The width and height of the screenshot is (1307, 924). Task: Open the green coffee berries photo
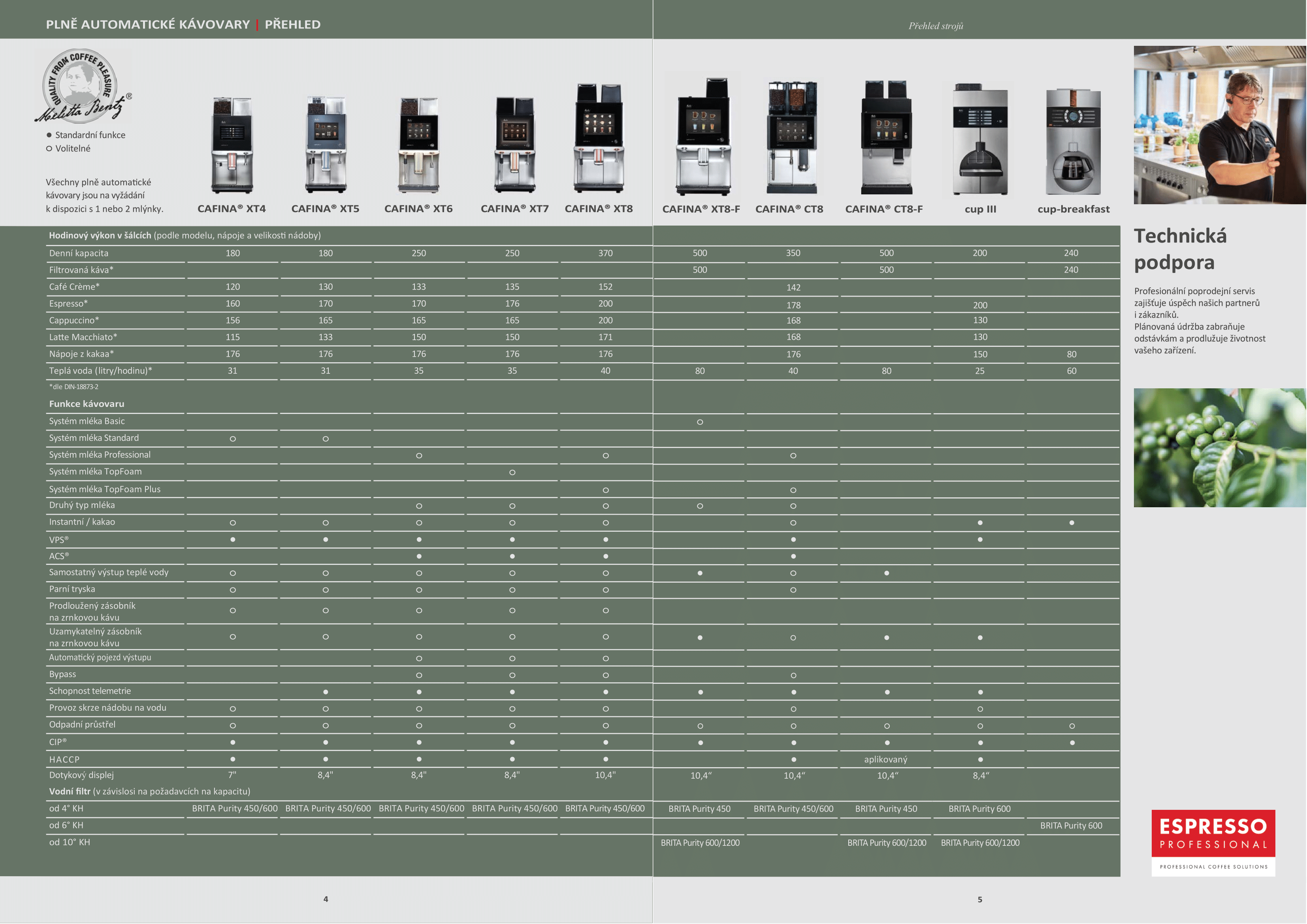click(x=1220, y=448)
